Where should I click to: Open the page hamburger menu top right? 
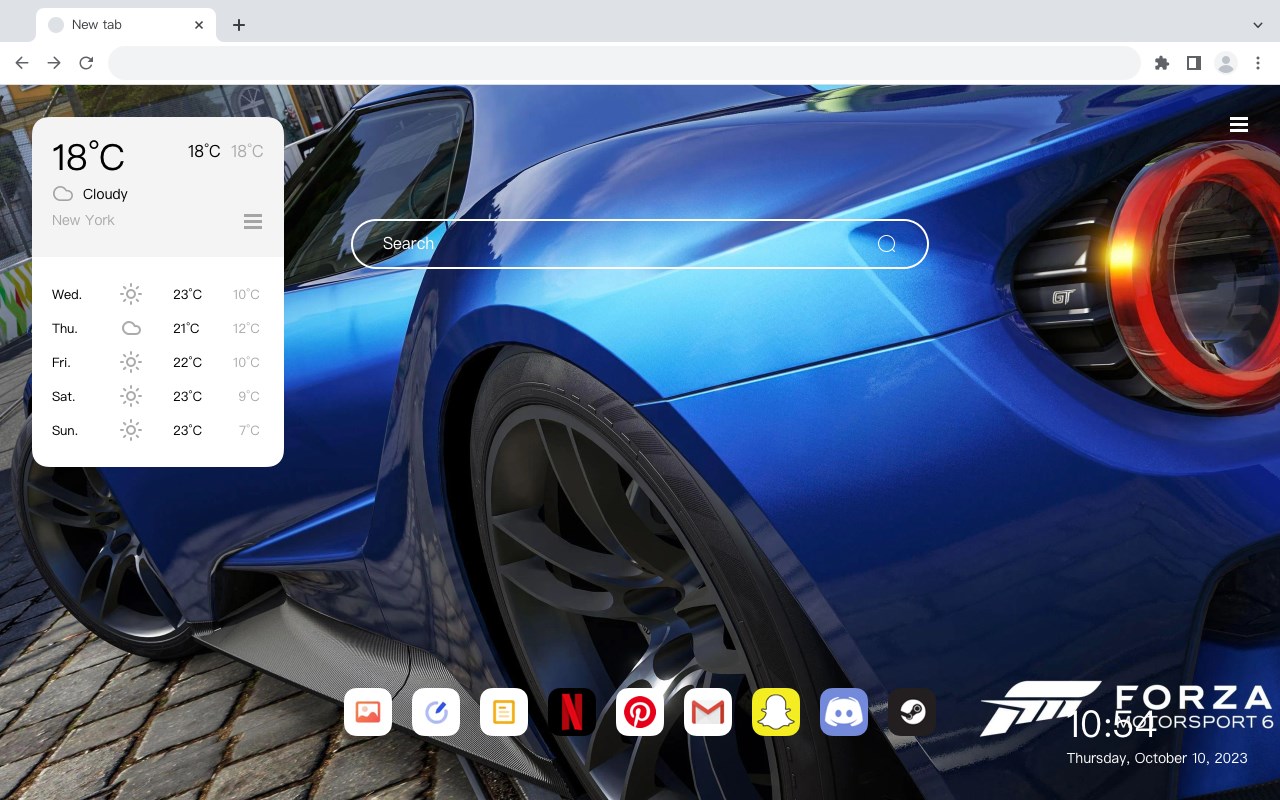[x=1239, y=125]
